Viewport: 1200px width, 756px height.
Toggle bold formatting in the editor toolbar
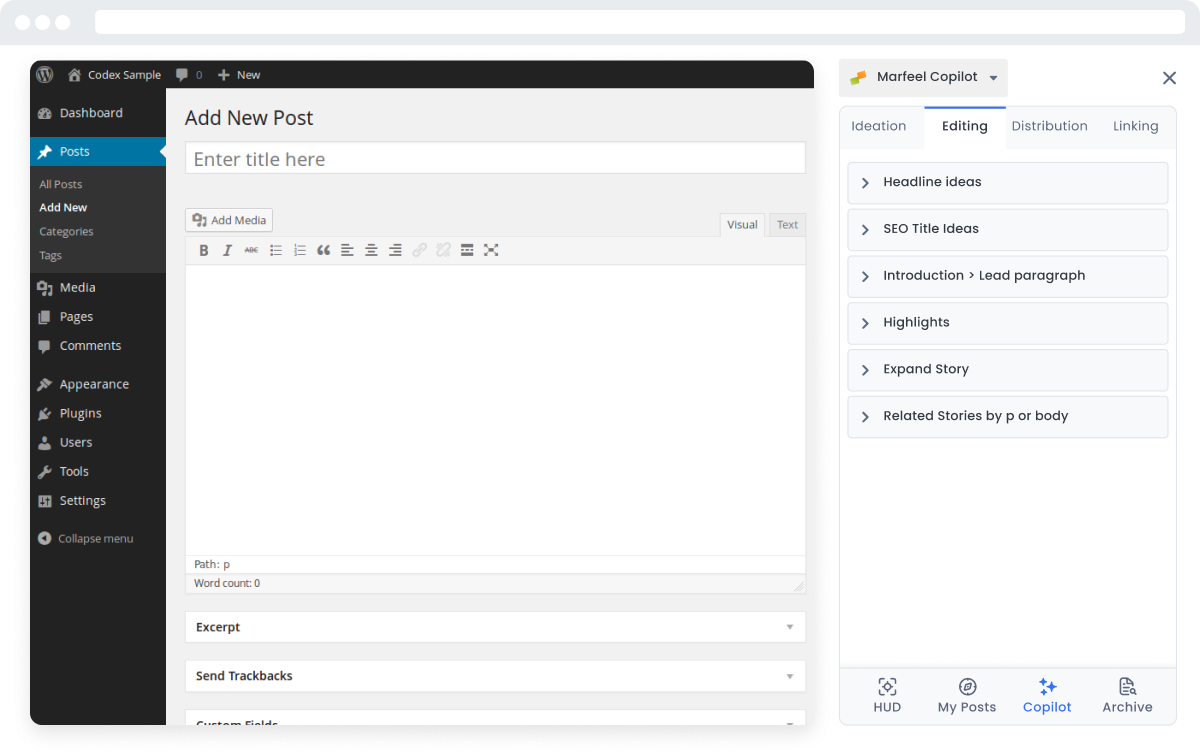(204, 250)
